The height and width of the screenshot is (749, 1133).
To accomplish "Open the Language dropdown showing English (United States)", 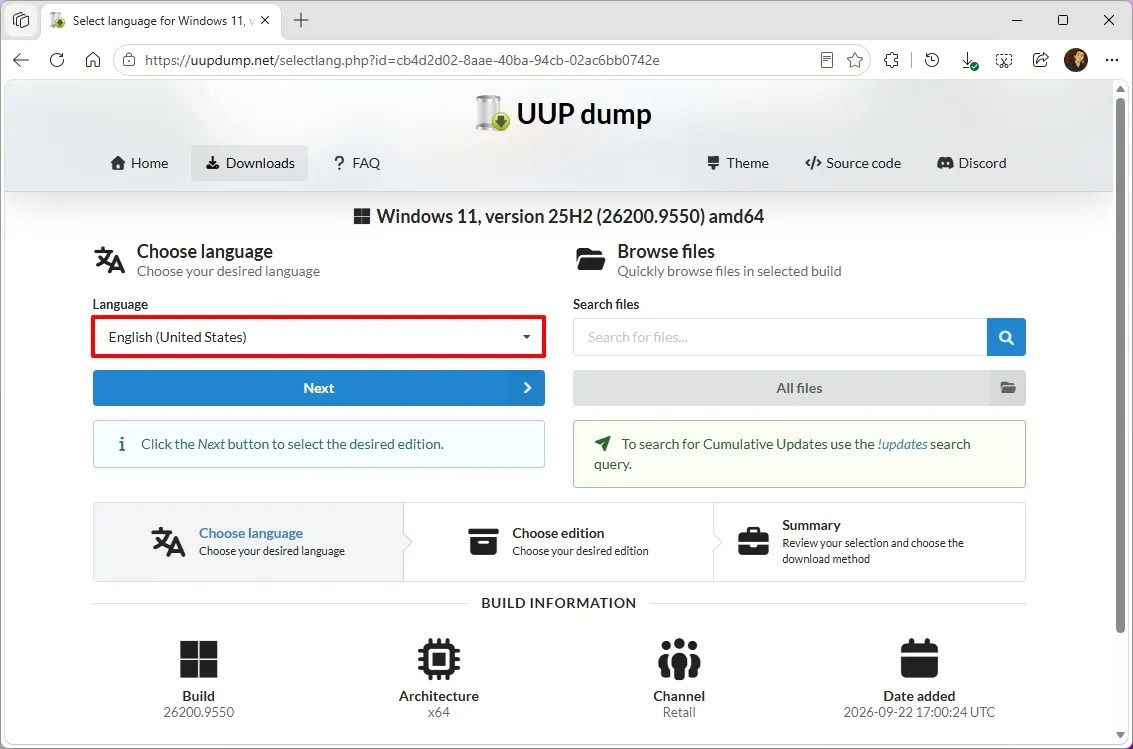I will click(319, 337).
